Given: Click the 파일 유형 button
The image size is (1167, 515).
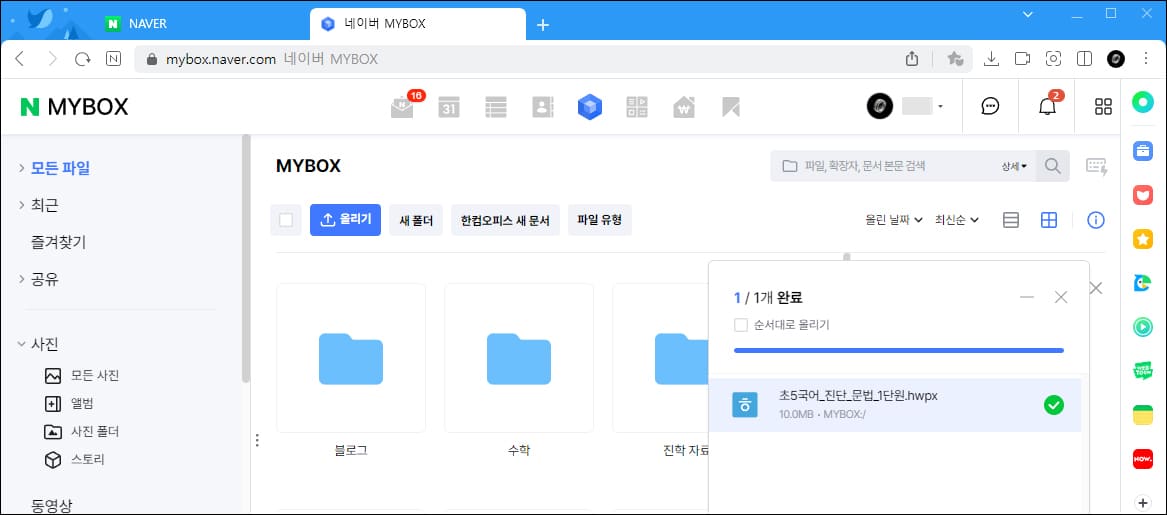Looking at the screenshot, I should (x=600, y=220).
